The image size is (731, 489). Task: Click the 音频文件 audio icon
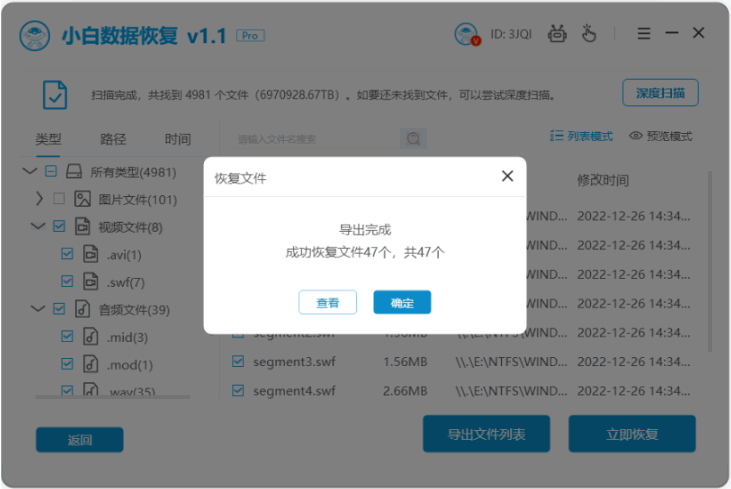(x=83, y=309)
